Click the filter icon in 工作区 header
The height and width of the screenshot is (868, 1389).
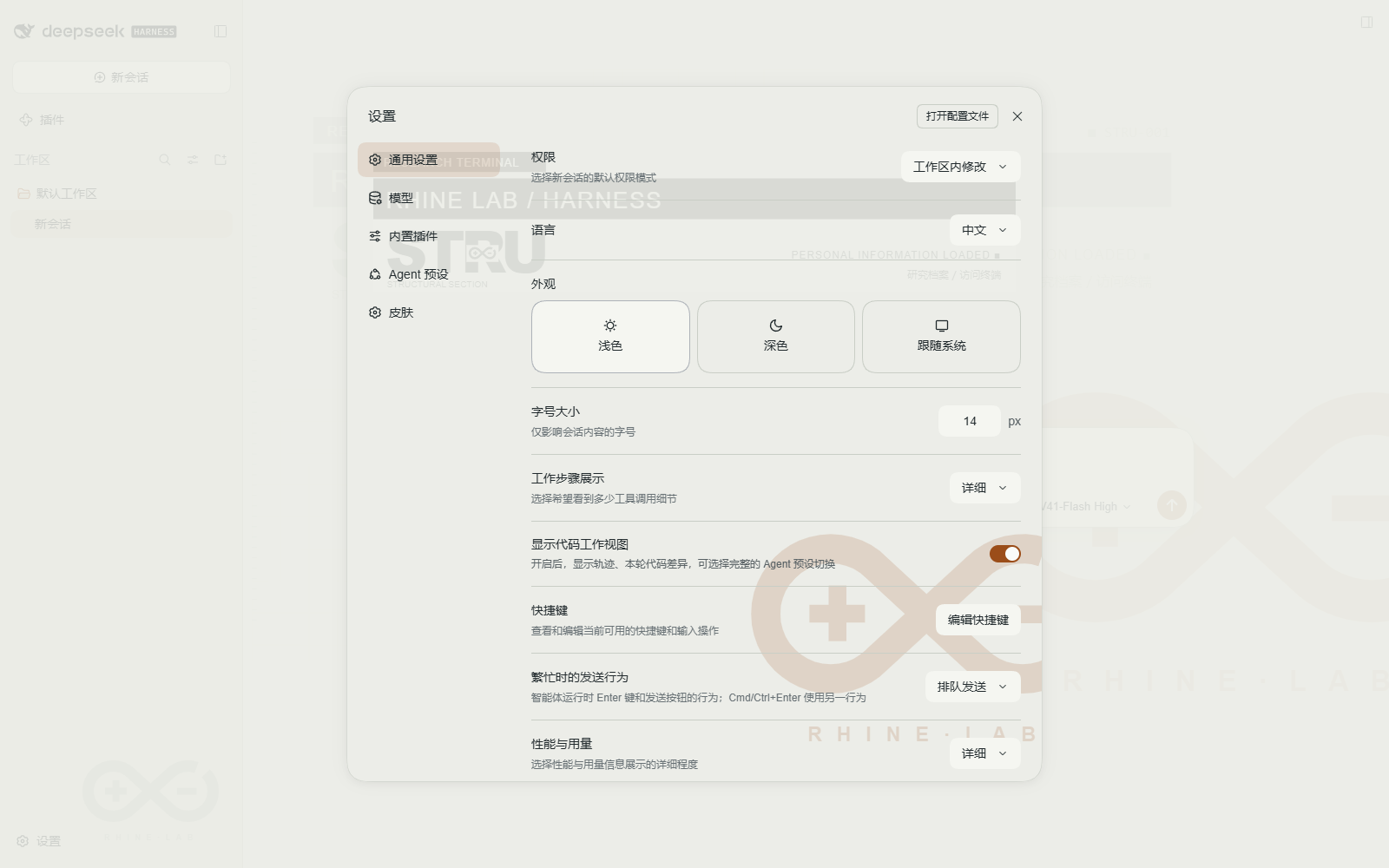(193, 160)
